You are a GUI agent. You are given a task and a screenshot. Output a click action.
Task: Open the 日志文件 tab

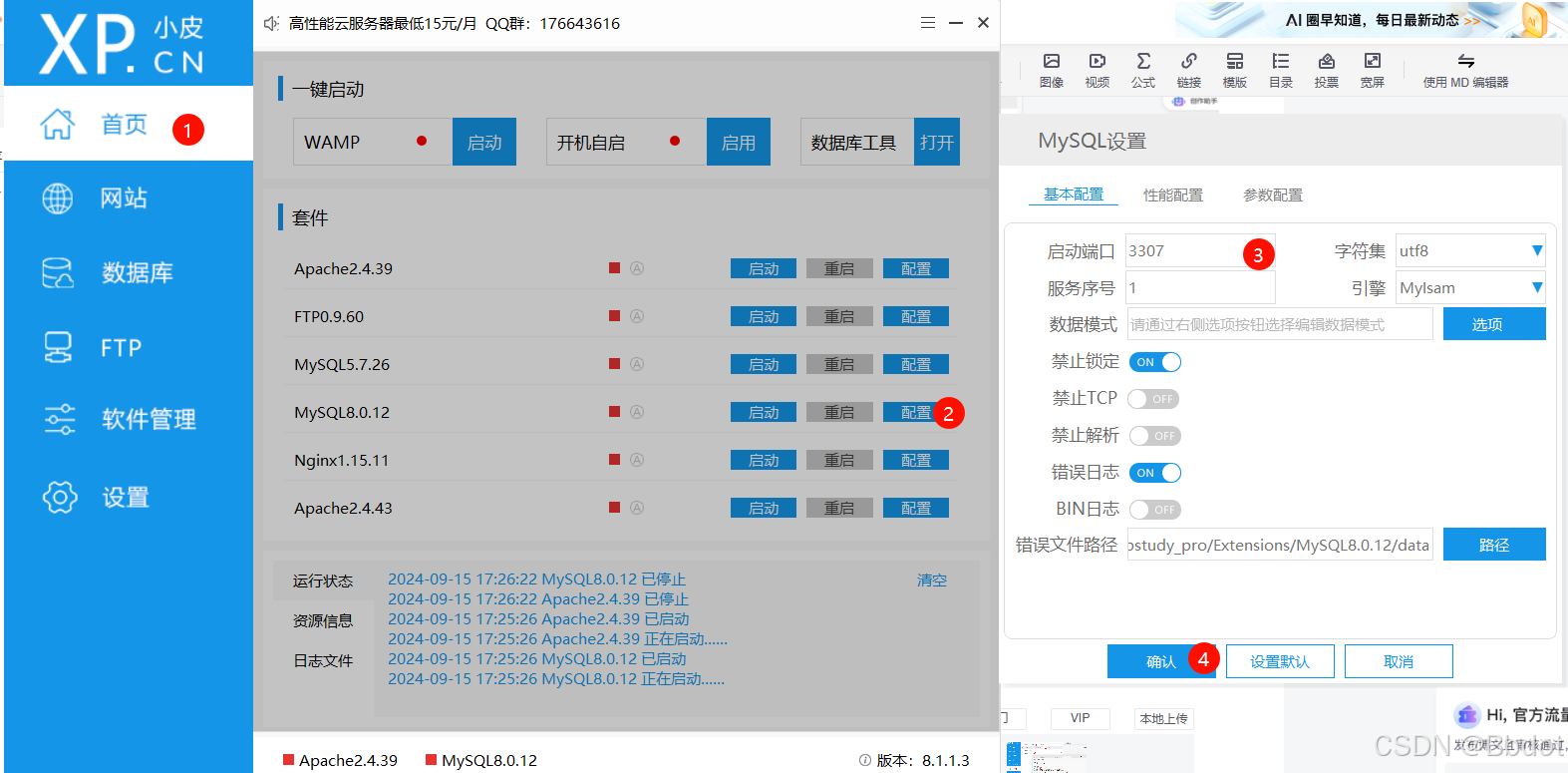pos(323,660)
